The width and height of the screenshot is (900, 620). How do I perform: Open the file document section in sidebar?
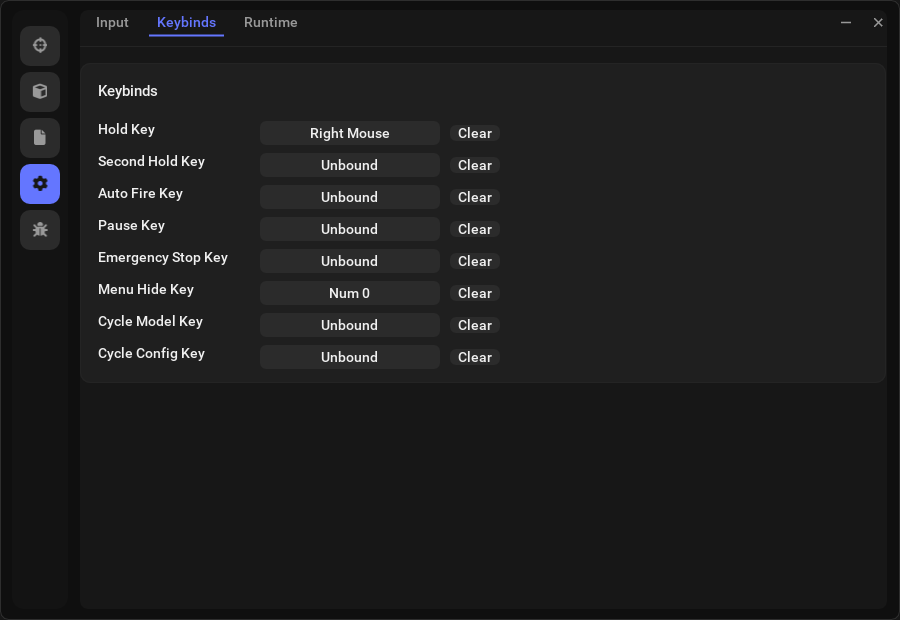point(40,138)
